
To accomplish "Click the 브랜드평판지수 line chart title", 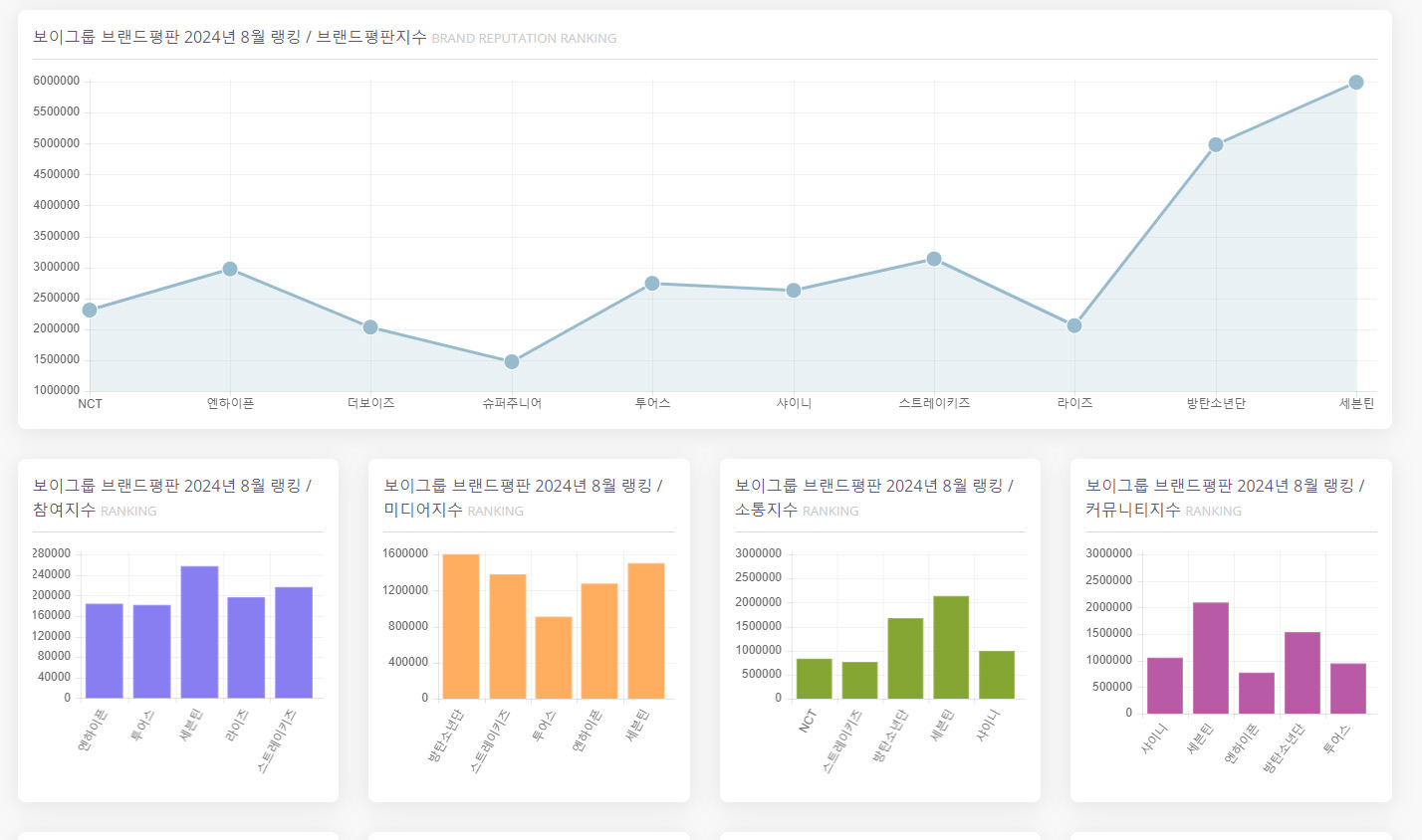I will [x=230, y=37].
